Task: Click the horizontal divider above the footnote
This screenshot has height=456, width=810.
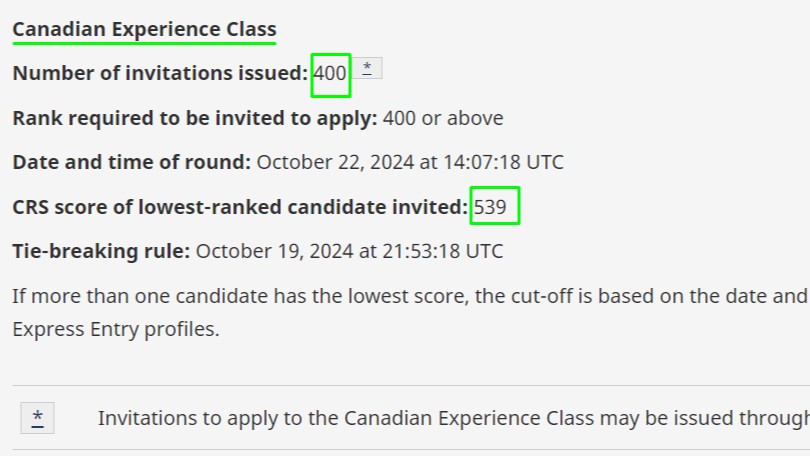Action: 411,385
